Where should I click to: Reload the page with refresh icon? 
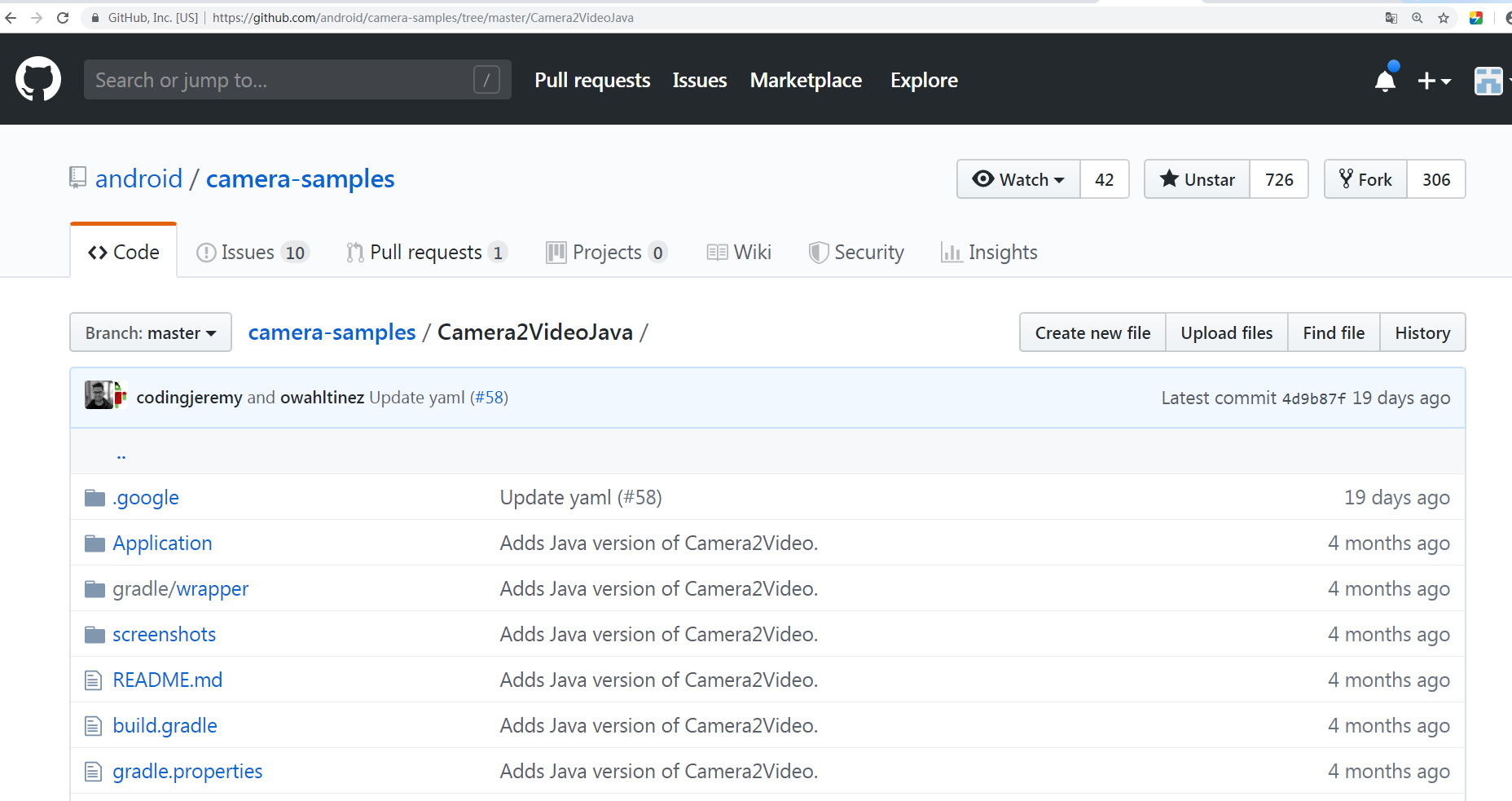pyautogui.click(x=63, y=18)
